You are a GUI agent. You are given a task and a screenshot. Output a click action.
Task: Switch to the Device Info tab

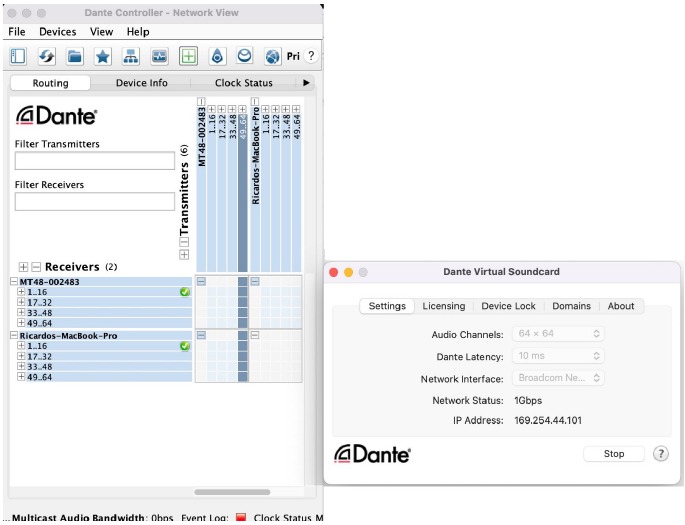[x=142, y=83]
